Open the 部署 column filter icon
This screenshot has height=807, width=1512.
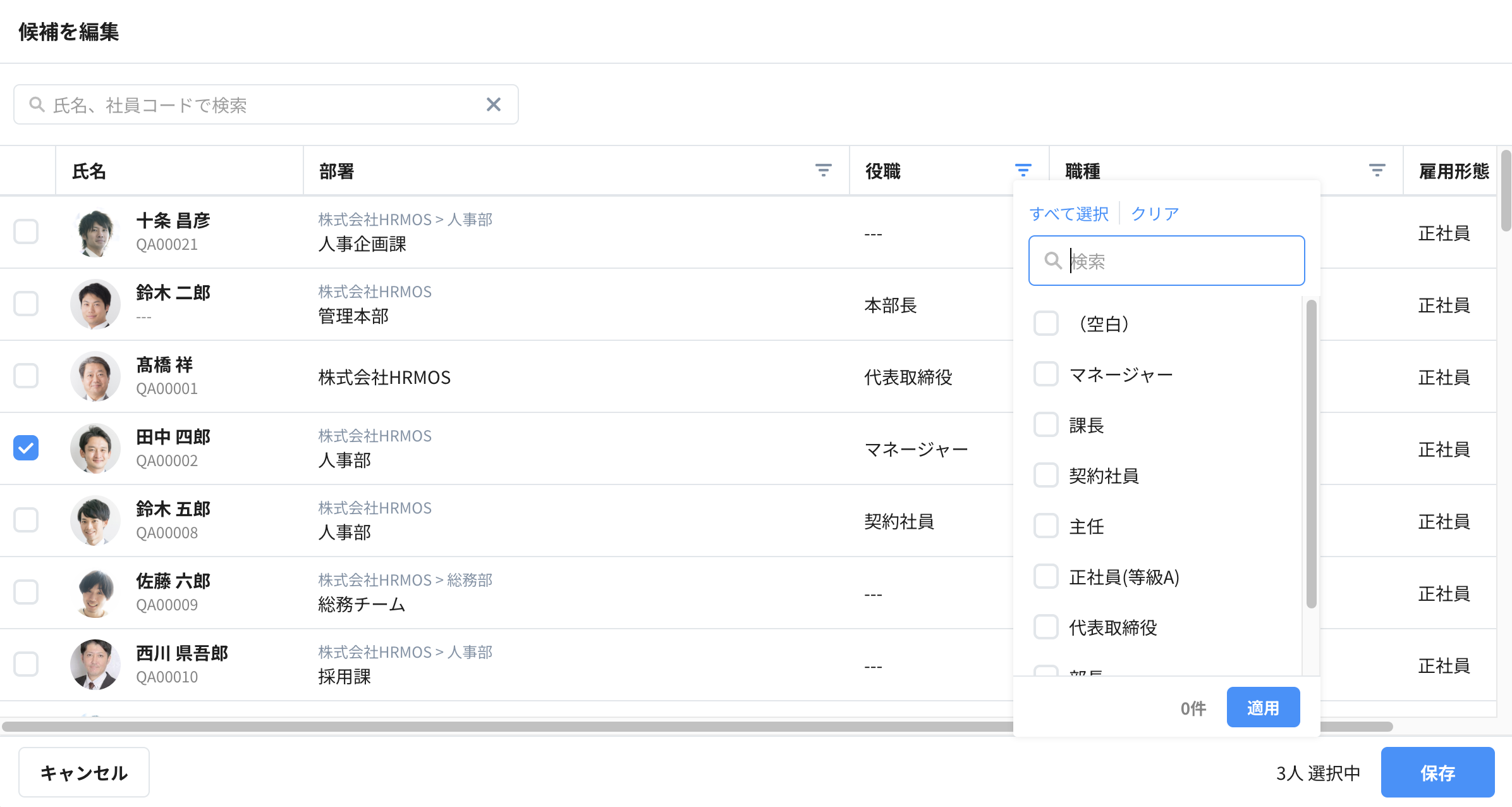coord(823,169)
